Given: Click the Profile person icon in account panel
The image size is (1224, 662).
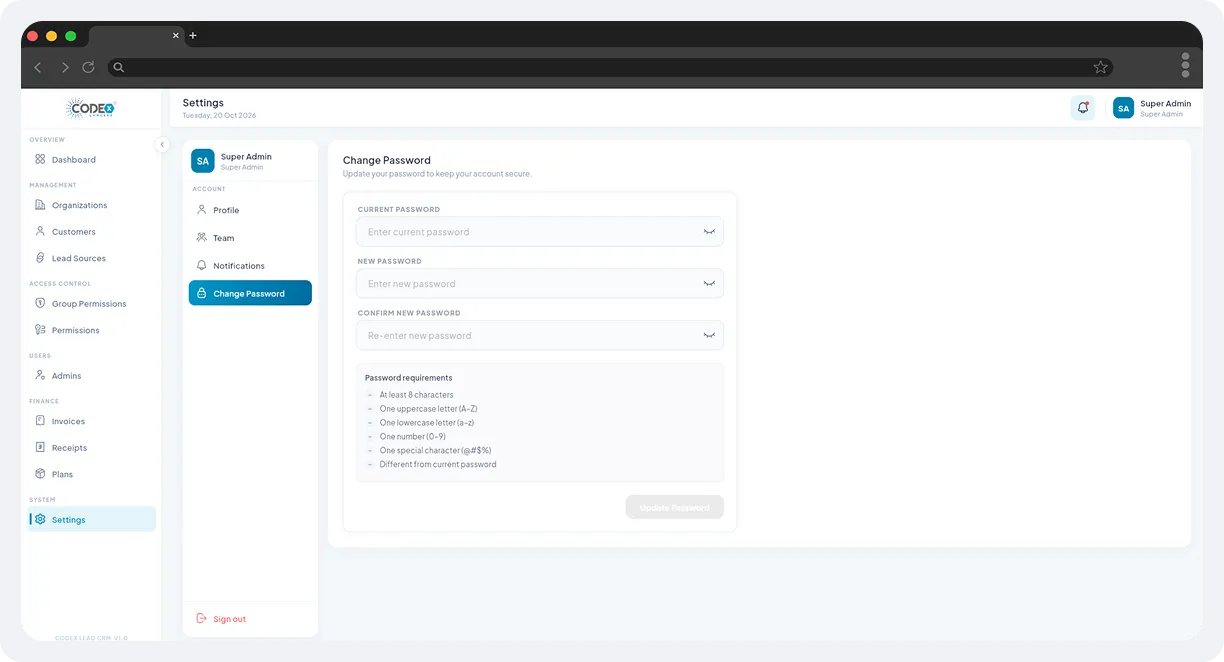Looking at the screenshot, I should 202,210.
